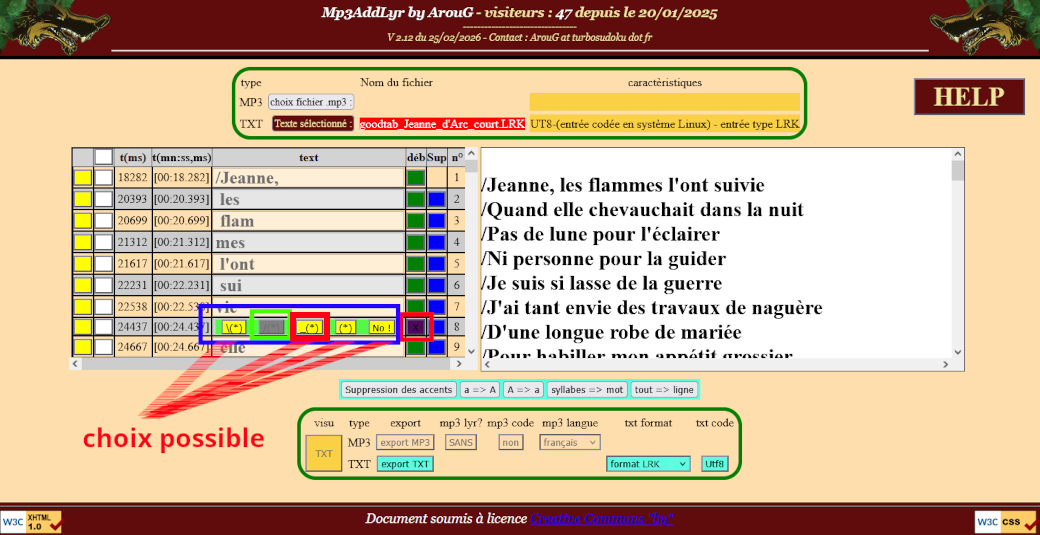Screen dimensions: 1040x535
Task: Open the mp3 langue français dropdown
Action: [x=570, y=442]
